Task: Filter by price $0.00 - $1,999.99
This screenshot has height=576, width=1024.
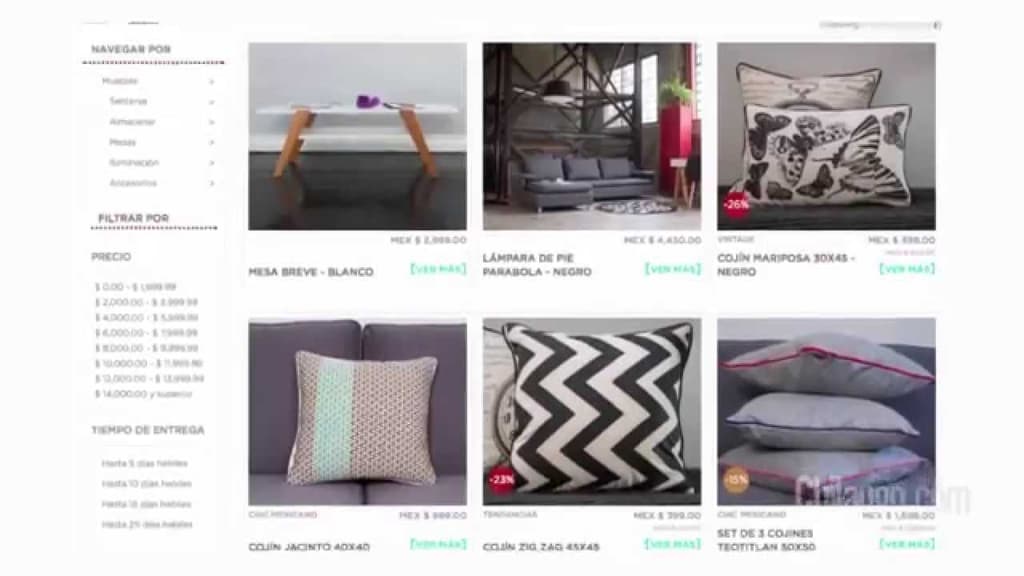Action: point(136,287)
